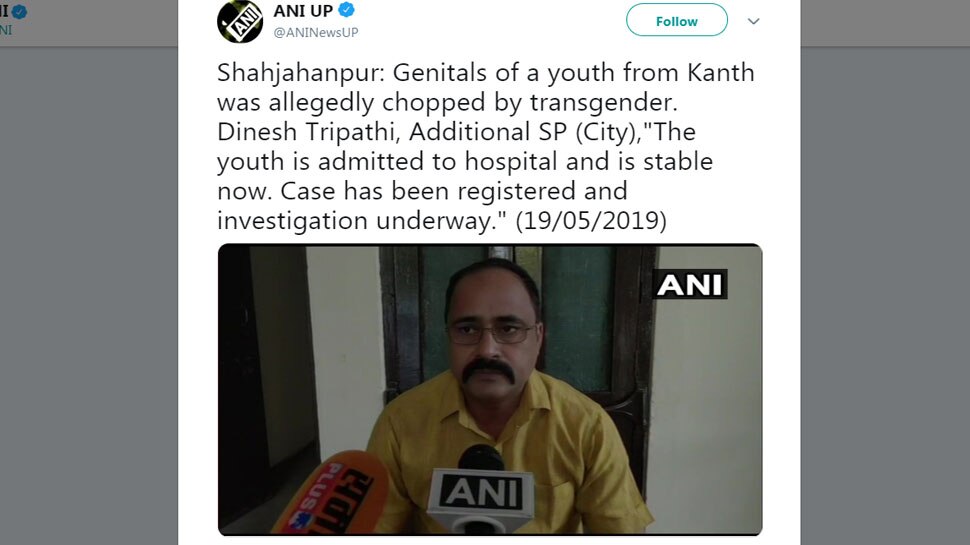Click the ANI logo cube on the microphone
970x545 pixels.
click(x=482, y=492)
